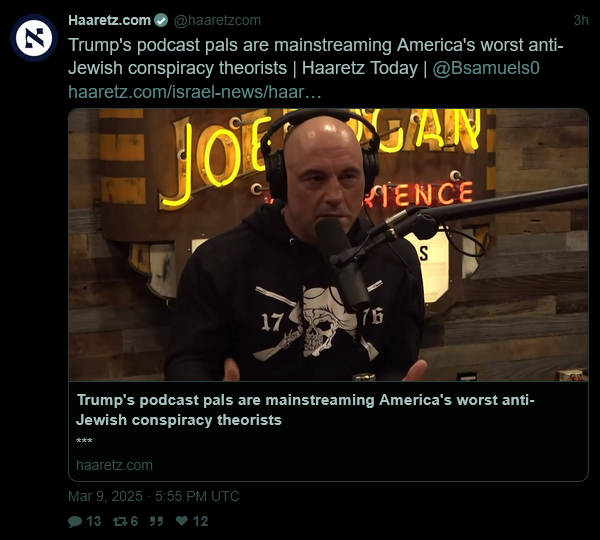Open the @haaretzcom handle link

coord(217,20)
